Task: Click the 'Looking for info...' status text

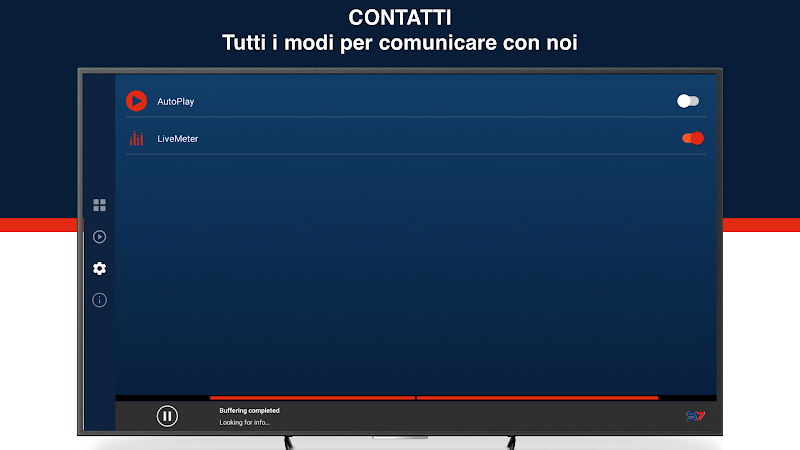Action: click(x=244, y=422)
